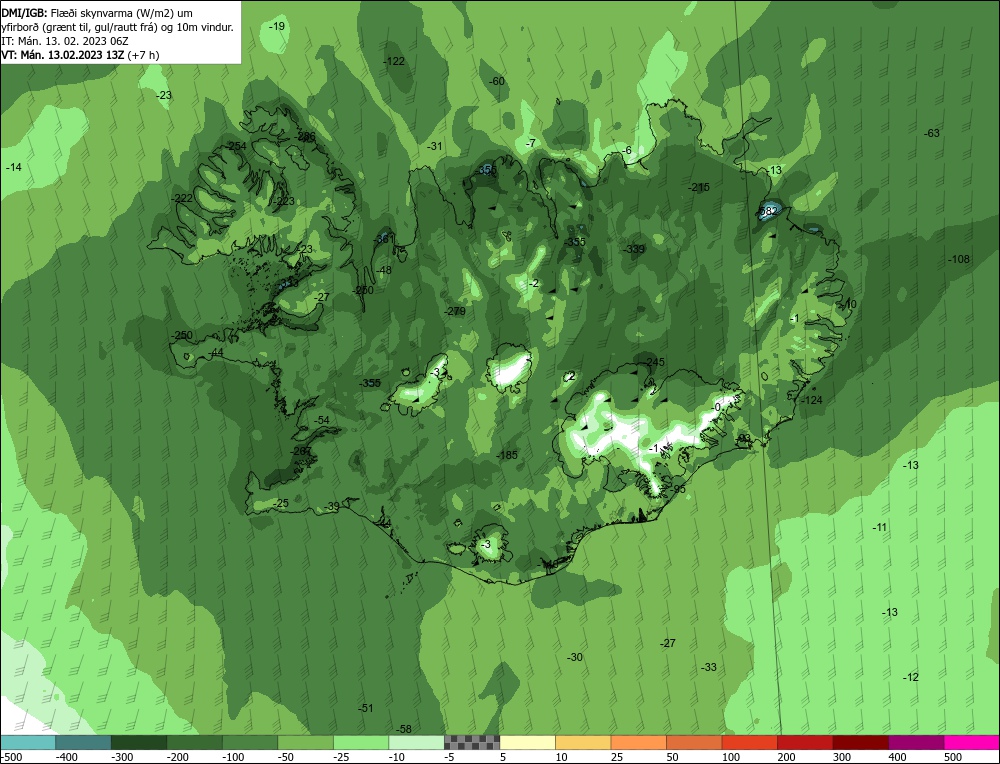Image resolution: width=1000 pixels, height=764 pixels.
Task: Click the '-100' legend label
Action: pyautogui.click(x=233, y=757)
